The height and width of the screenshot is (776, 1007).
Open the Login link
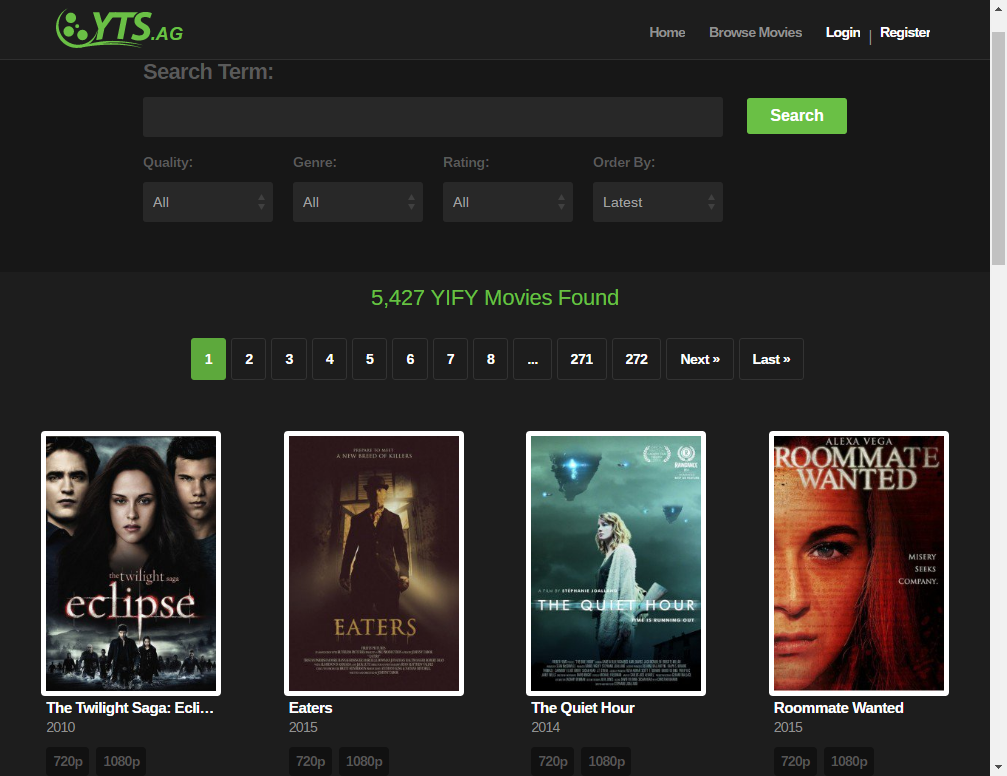click(x=843, y=32)
